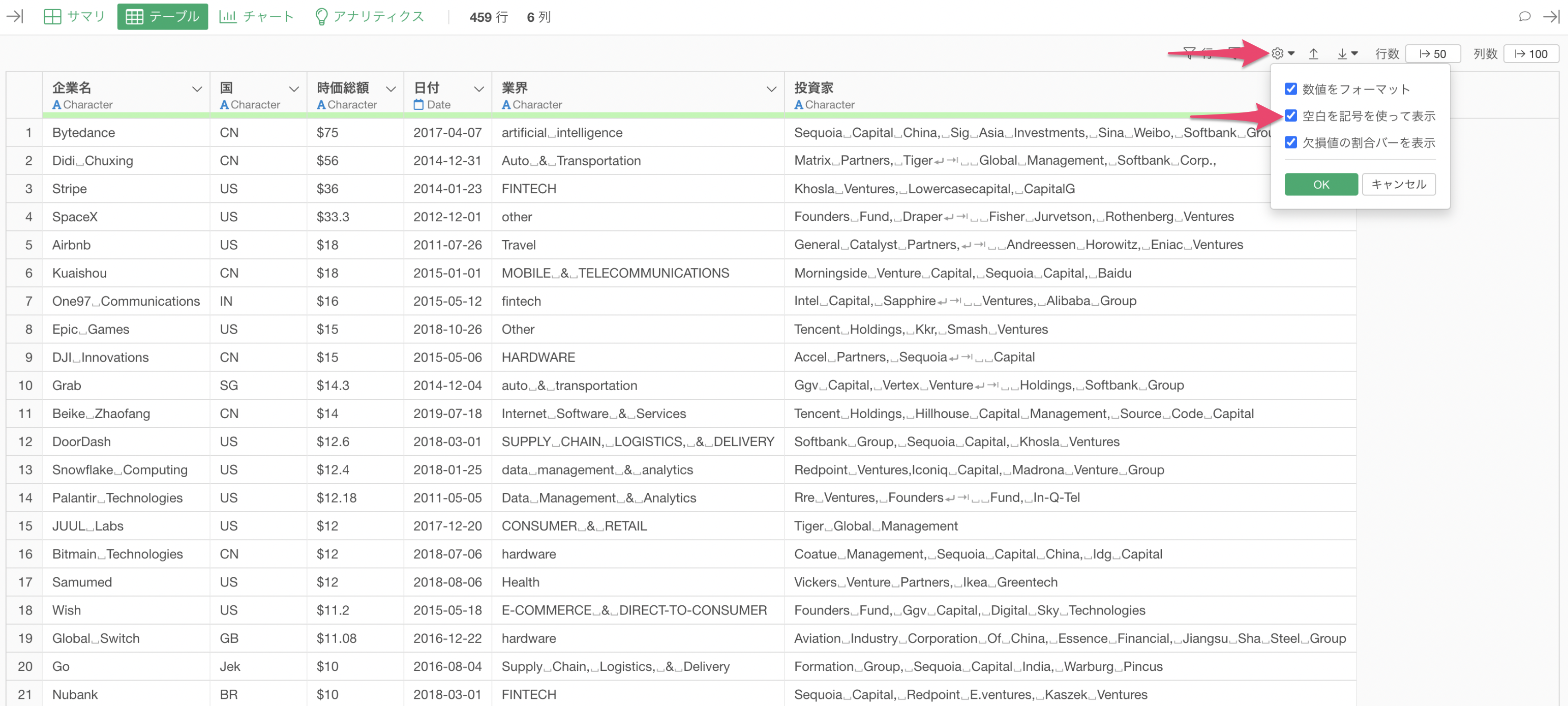This screenshot has height=706, width=1568.
Task: Click row number 12
Action: [25, 441]
